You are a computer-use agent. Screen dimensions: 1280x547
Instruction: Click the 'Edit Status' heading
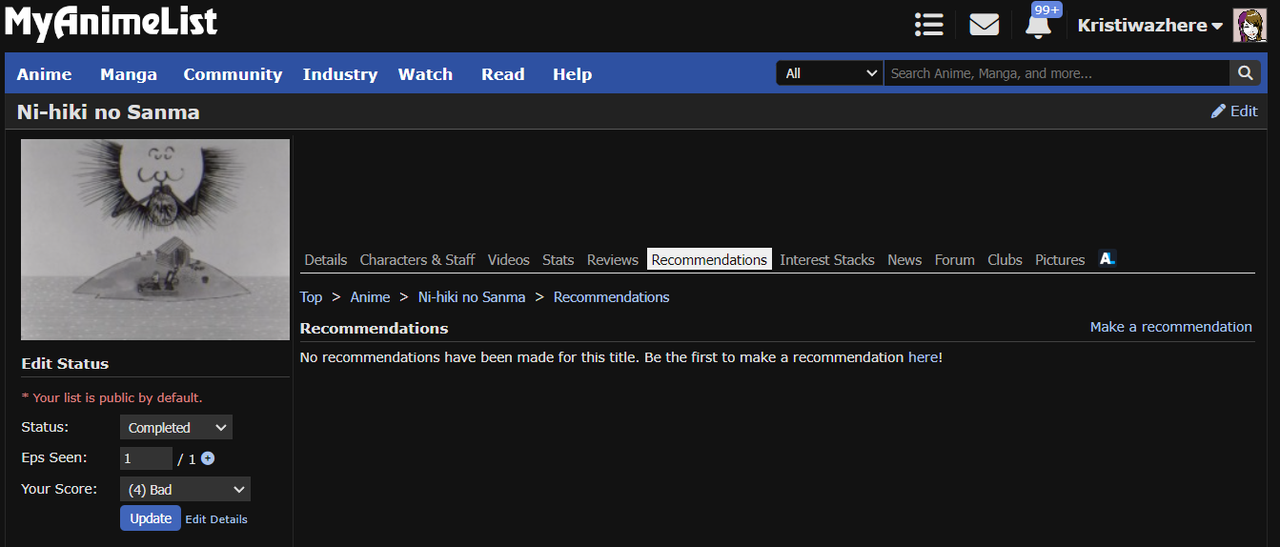point(65,363)
